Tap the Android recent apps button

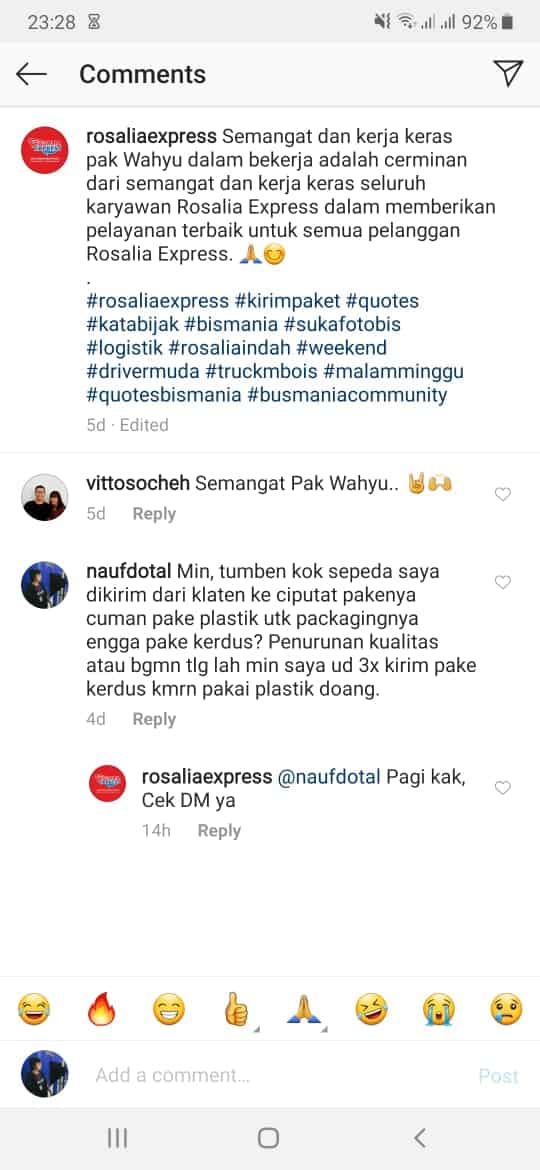tap(118, 1138)
